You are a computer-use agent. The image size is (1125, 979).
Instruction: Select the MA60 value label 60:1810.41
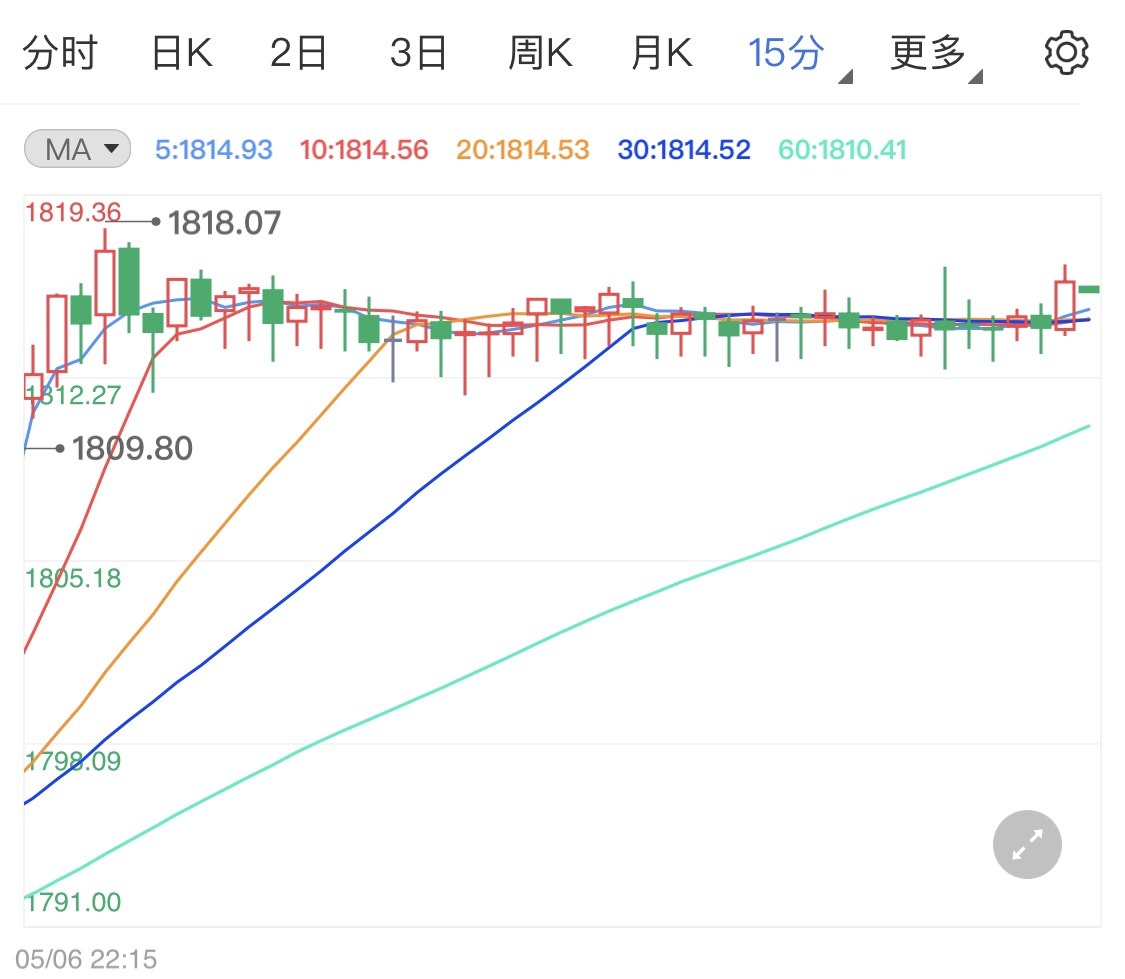coord(841,148)
